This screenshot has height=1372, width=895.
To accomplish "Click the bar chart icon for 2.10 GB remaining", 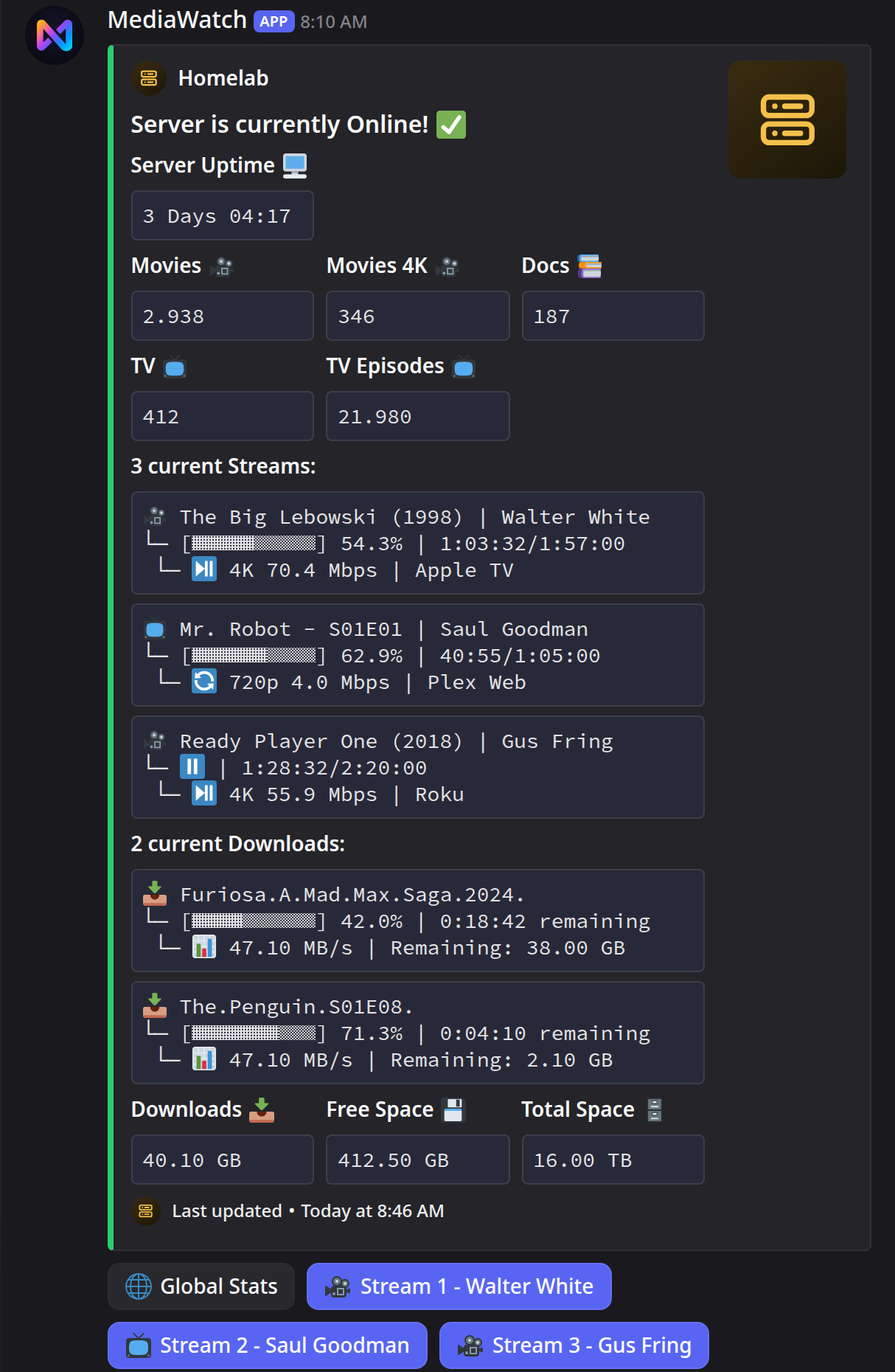I will click(x=204, y=1059).
